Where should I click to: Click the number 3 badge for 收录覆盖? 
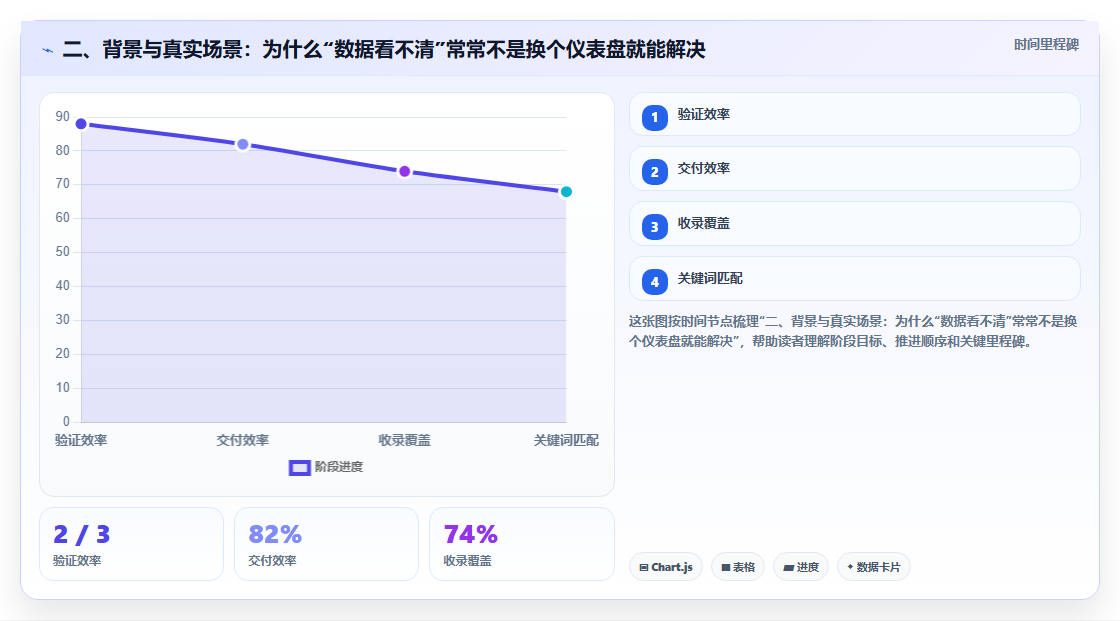click(654, 227)
